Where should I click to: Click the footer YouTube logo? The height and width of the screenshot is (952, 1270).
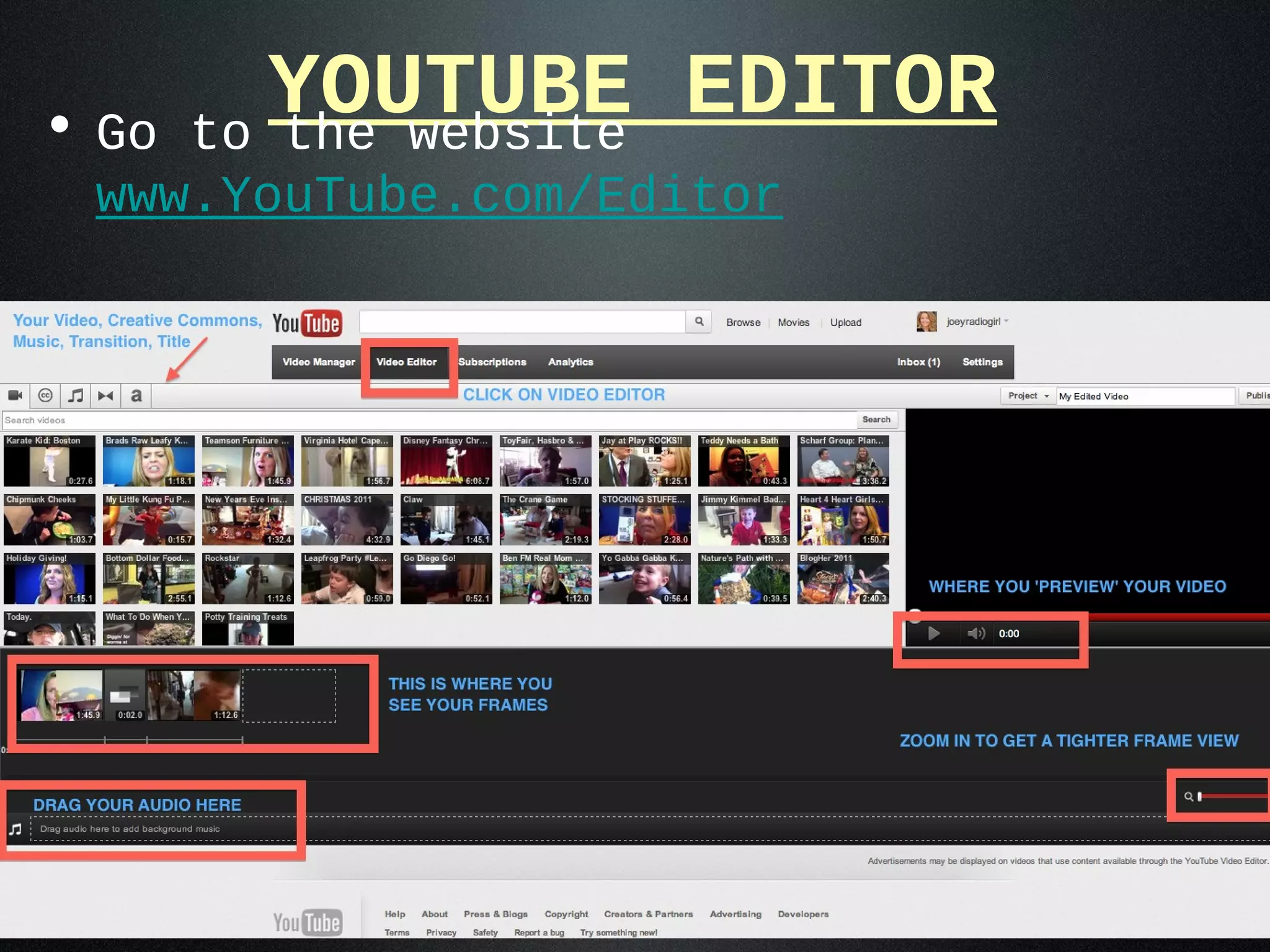pos(307,922)
